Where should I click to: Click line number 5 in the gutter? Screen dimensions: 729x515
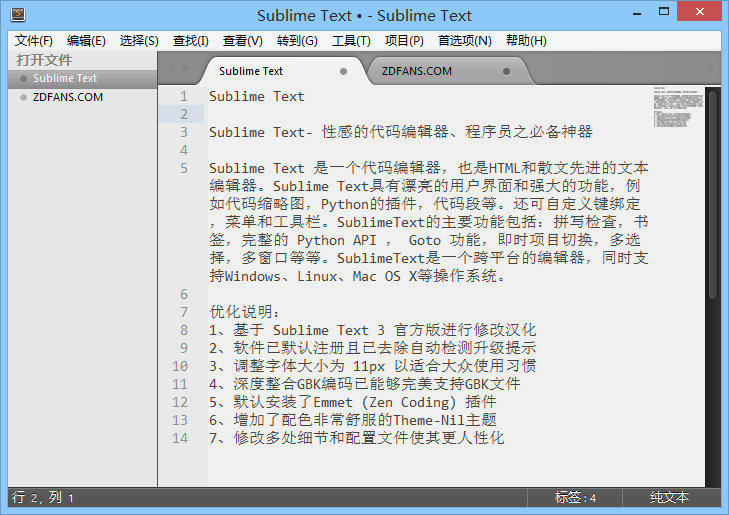point(184,168)
